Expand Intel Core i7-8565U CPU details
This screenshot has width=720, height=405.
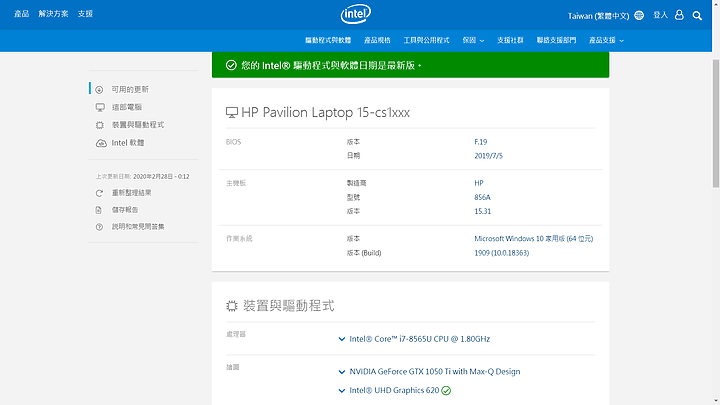pos(342,339)
